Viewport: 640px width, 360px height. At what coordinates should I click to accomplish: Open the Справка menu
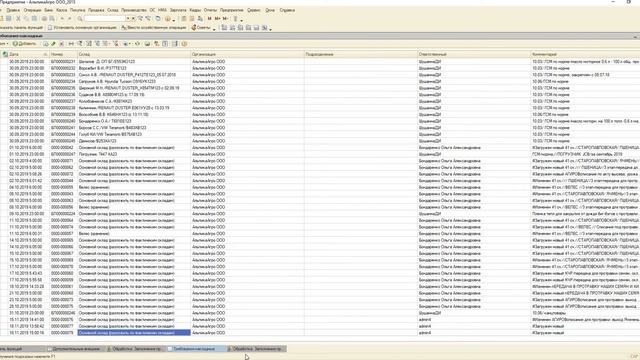pos(287,10)
